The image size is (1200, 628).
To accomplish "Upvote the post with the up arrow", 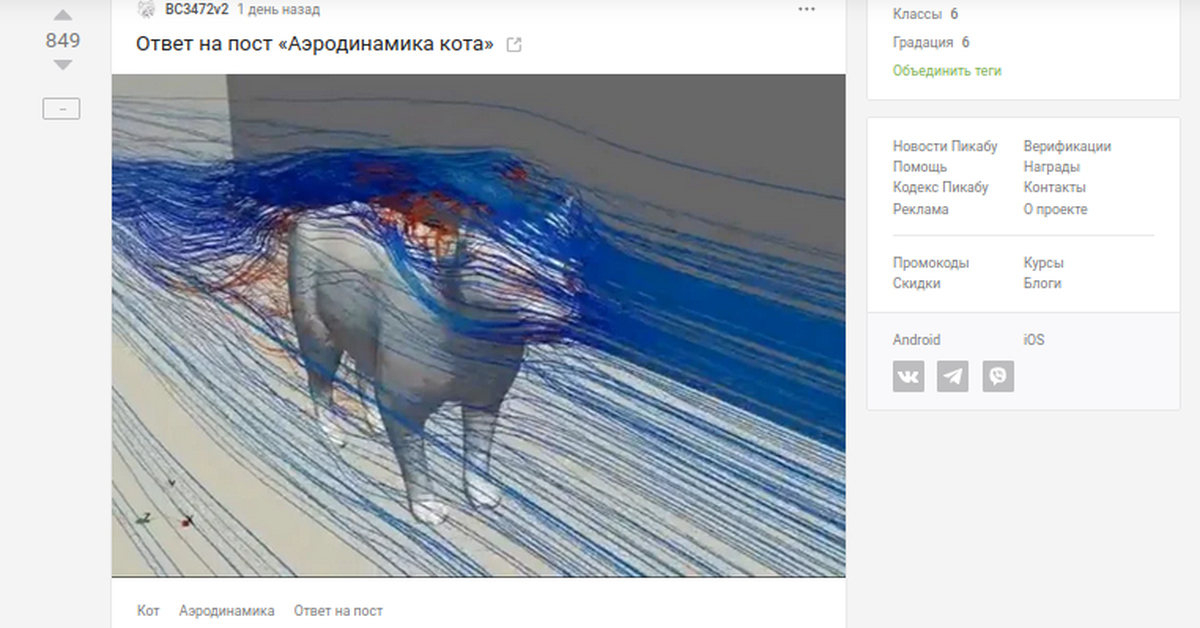I will point(62,16).
